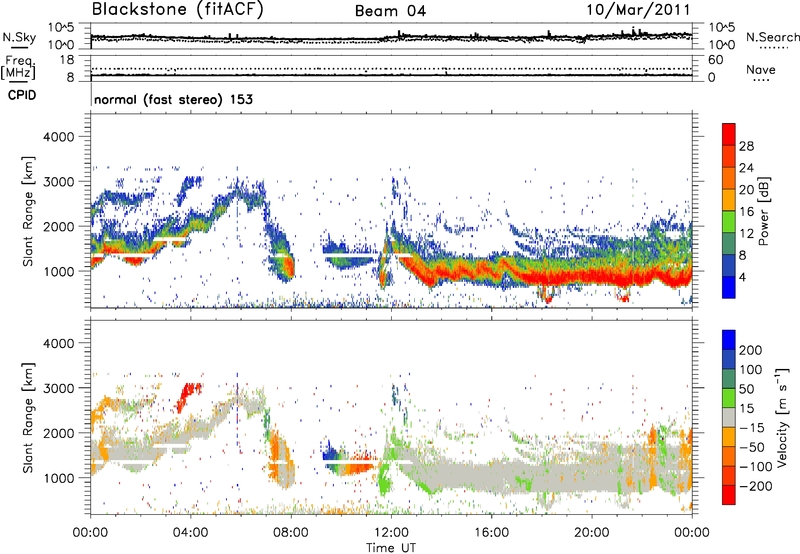Click the 'Freq. [MHz]' axis label

tap(18, 68)
